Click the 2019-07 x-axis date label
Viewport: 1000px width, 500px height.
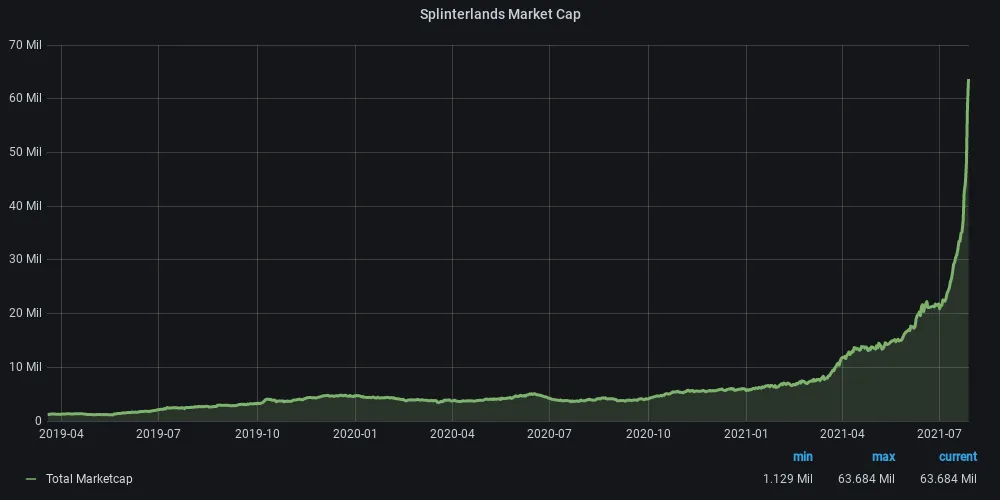pos(158,434)
